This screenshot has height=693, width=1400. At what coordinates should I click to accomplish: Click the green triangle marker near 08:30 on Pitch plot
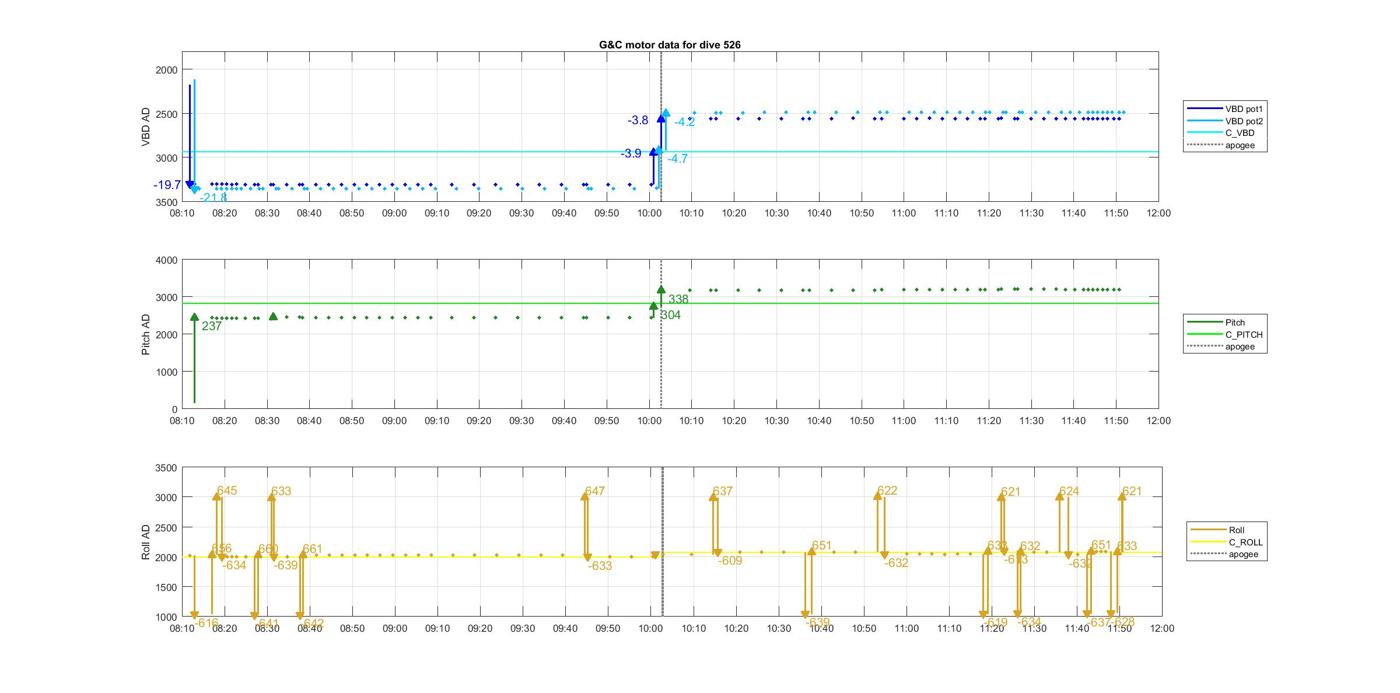[x=273, y=317]
